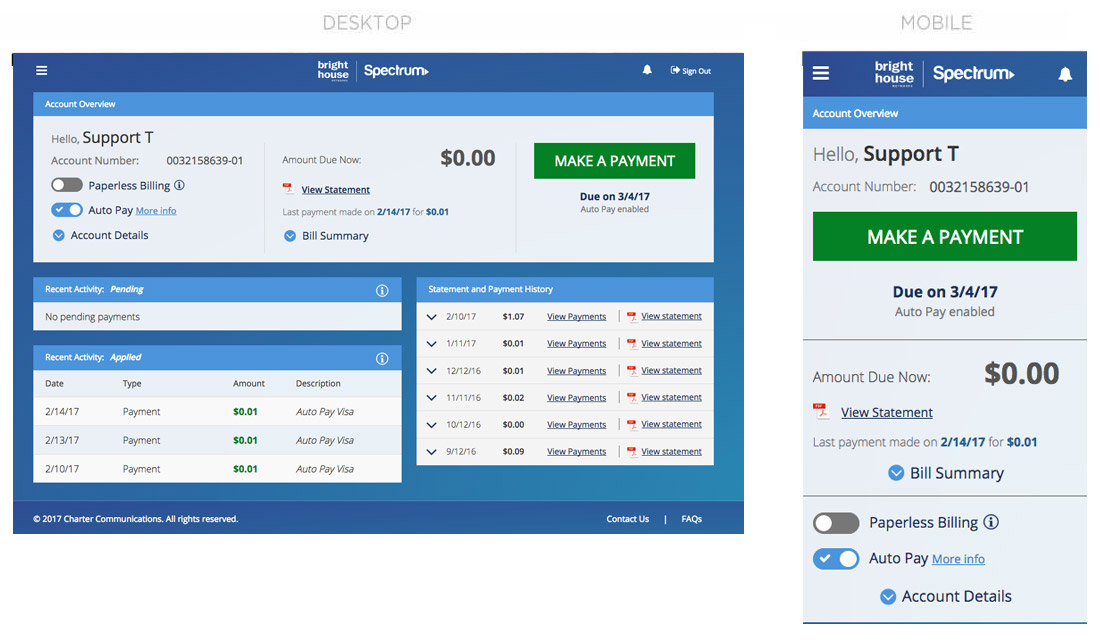The width and height of the screenshot is (1100, 643).
Task: Expand the 2/10/17 statement history row
Action: click(x=432, y=317)
